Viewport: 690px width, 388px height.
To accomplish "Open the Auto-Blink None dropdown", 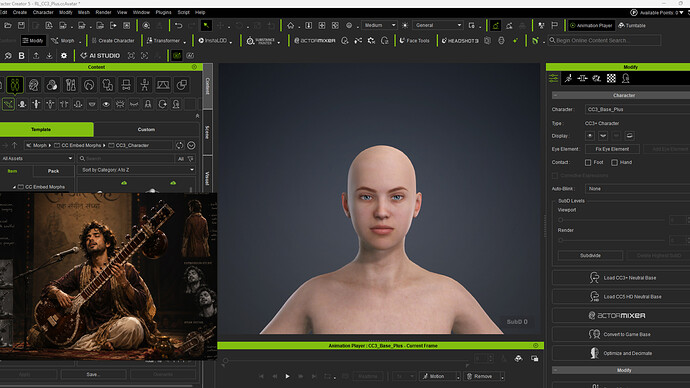I will pyautogui.click(x=637, y=189).
